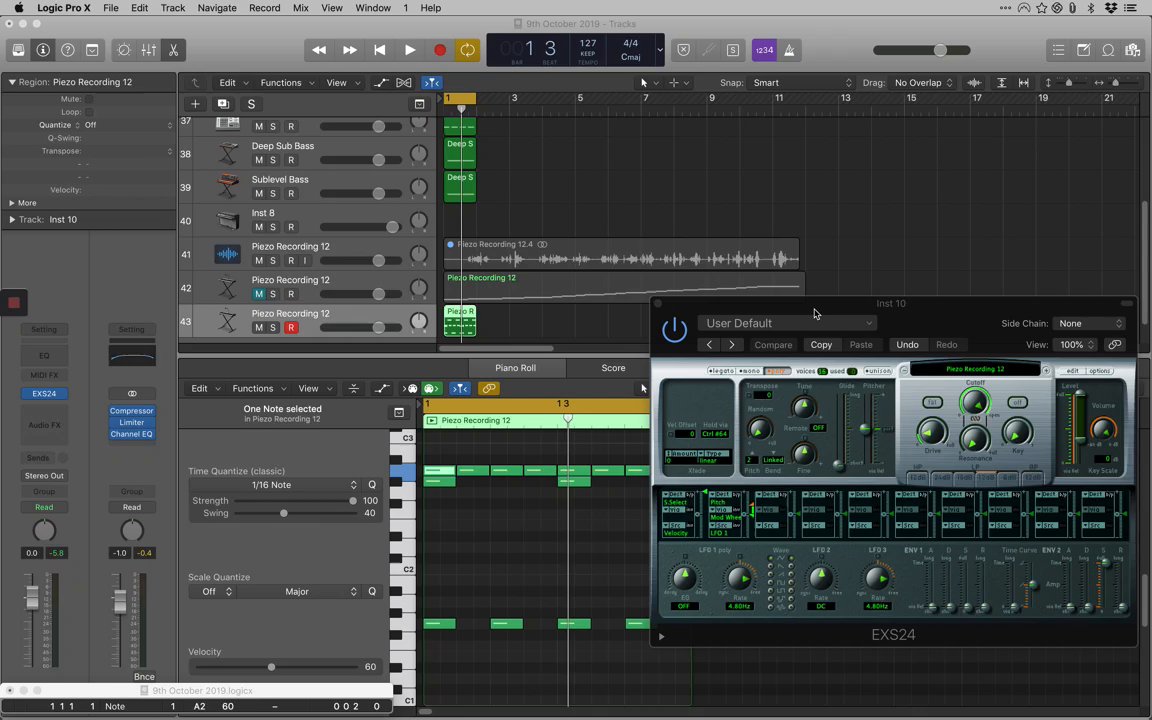Toggle EXS24 plugin power button
This screenshot has height=720, width=1152.
click(x=674, y=330)
